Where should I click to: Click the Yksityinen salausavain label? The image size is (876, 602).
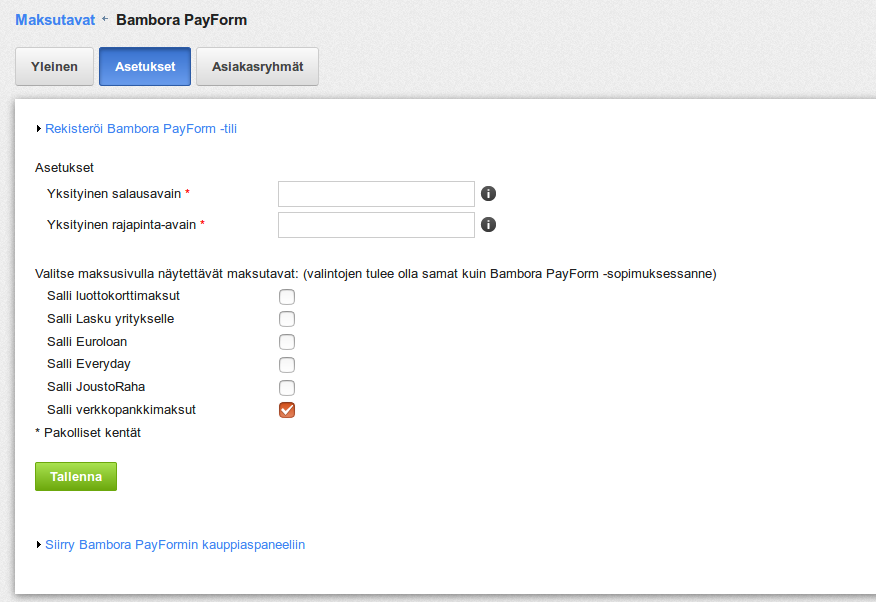pos(114,194)
